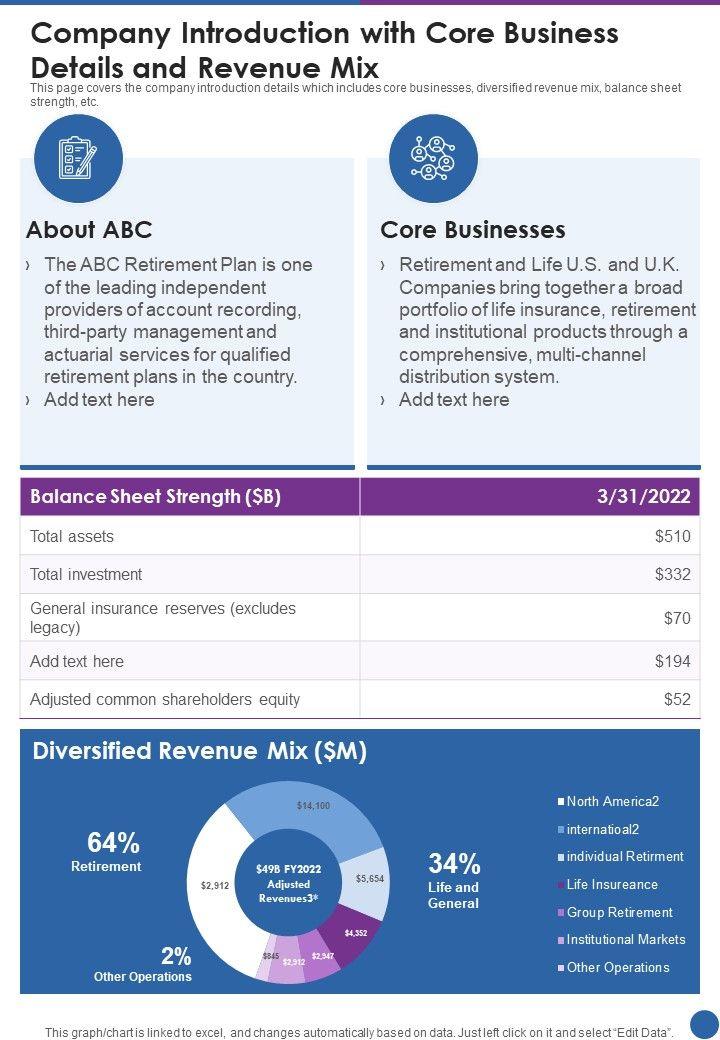Click the donut chart center revenue label
Screen dimensions: 720x1040
coord(288,883)
